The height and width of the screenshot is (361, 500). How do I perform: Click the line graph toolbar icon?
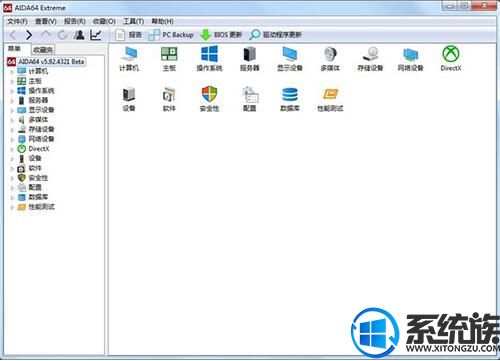click(x=96, y=35)
